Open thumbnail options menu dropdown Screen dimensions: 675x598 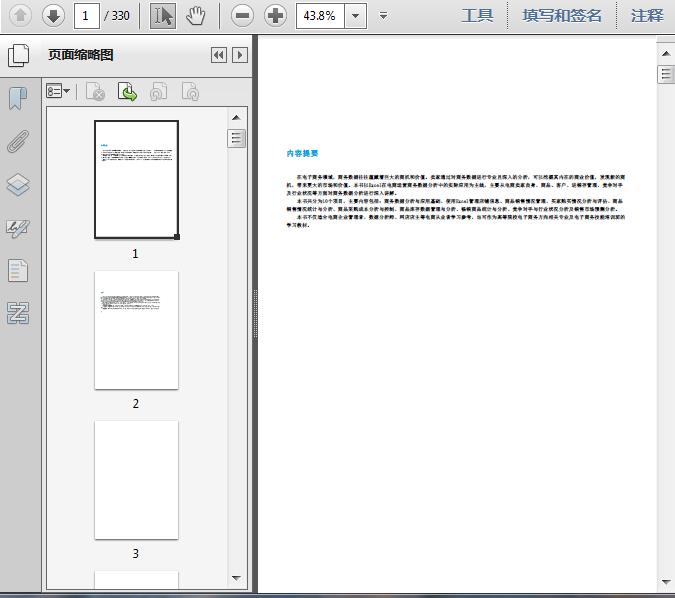click(x=58, y=91)
